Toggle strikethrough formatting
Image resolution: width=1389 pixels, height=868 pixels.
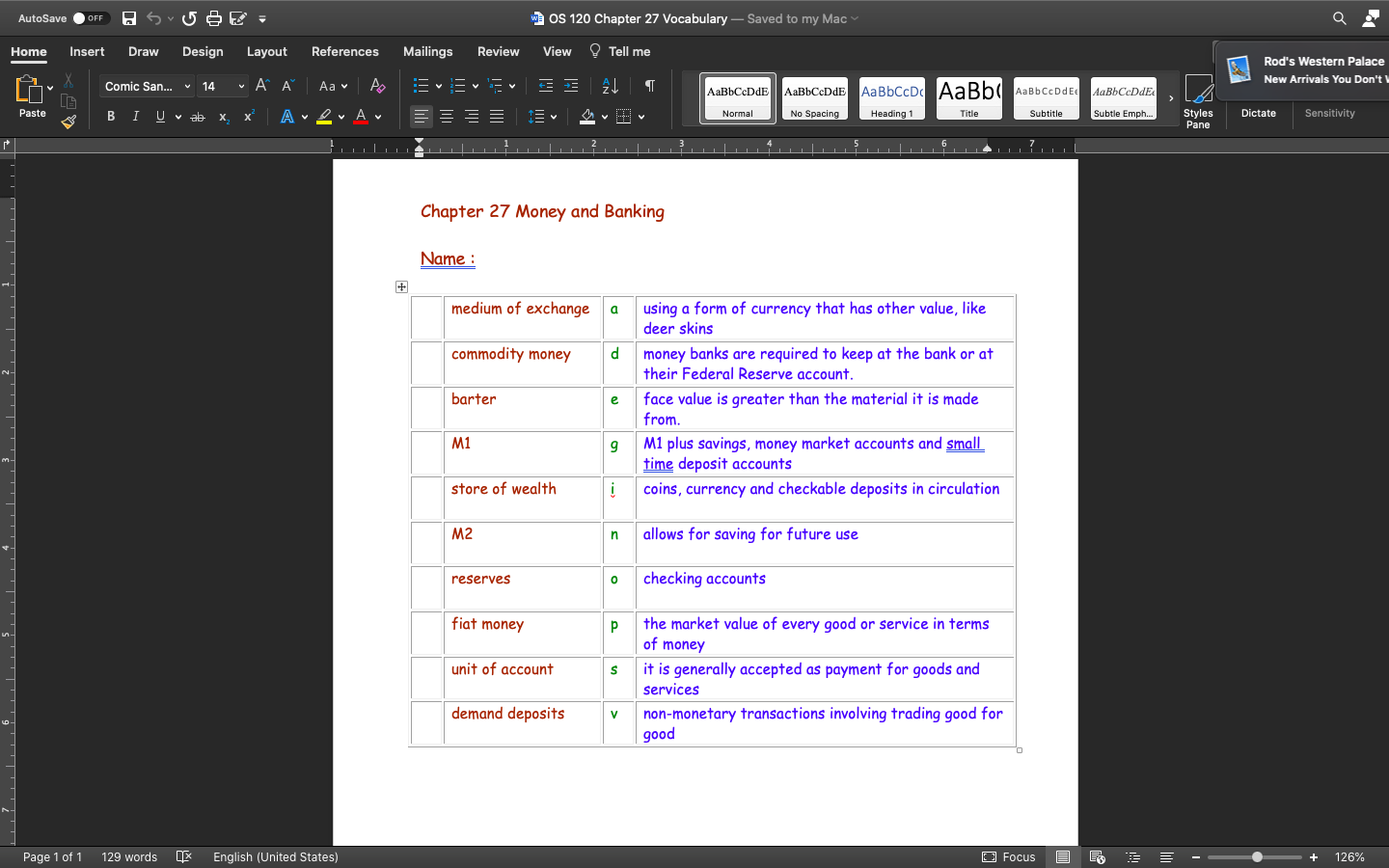pos(198,117)
